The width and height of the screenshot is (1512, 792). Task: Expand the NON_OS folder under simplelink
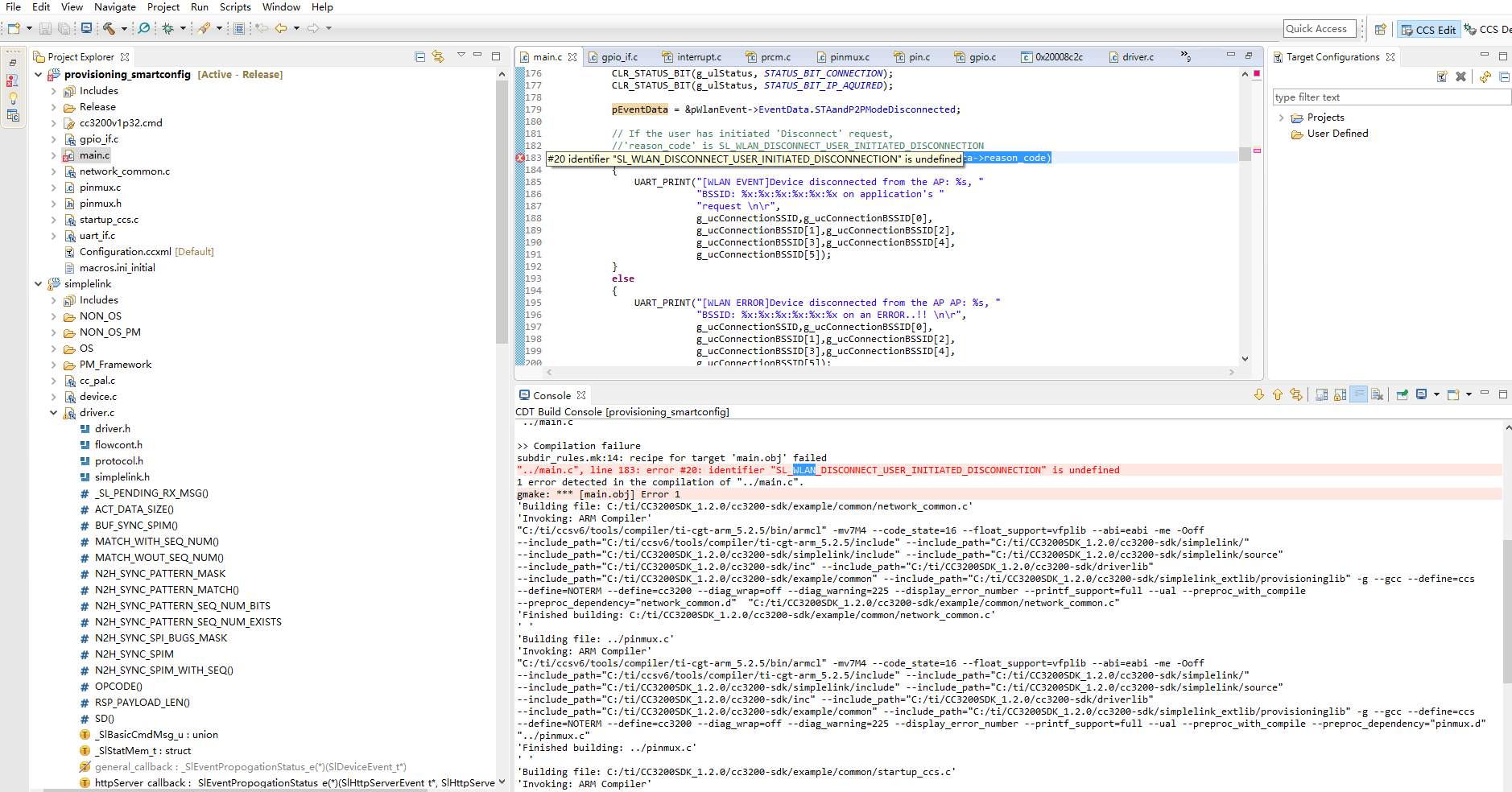(54, 316)
